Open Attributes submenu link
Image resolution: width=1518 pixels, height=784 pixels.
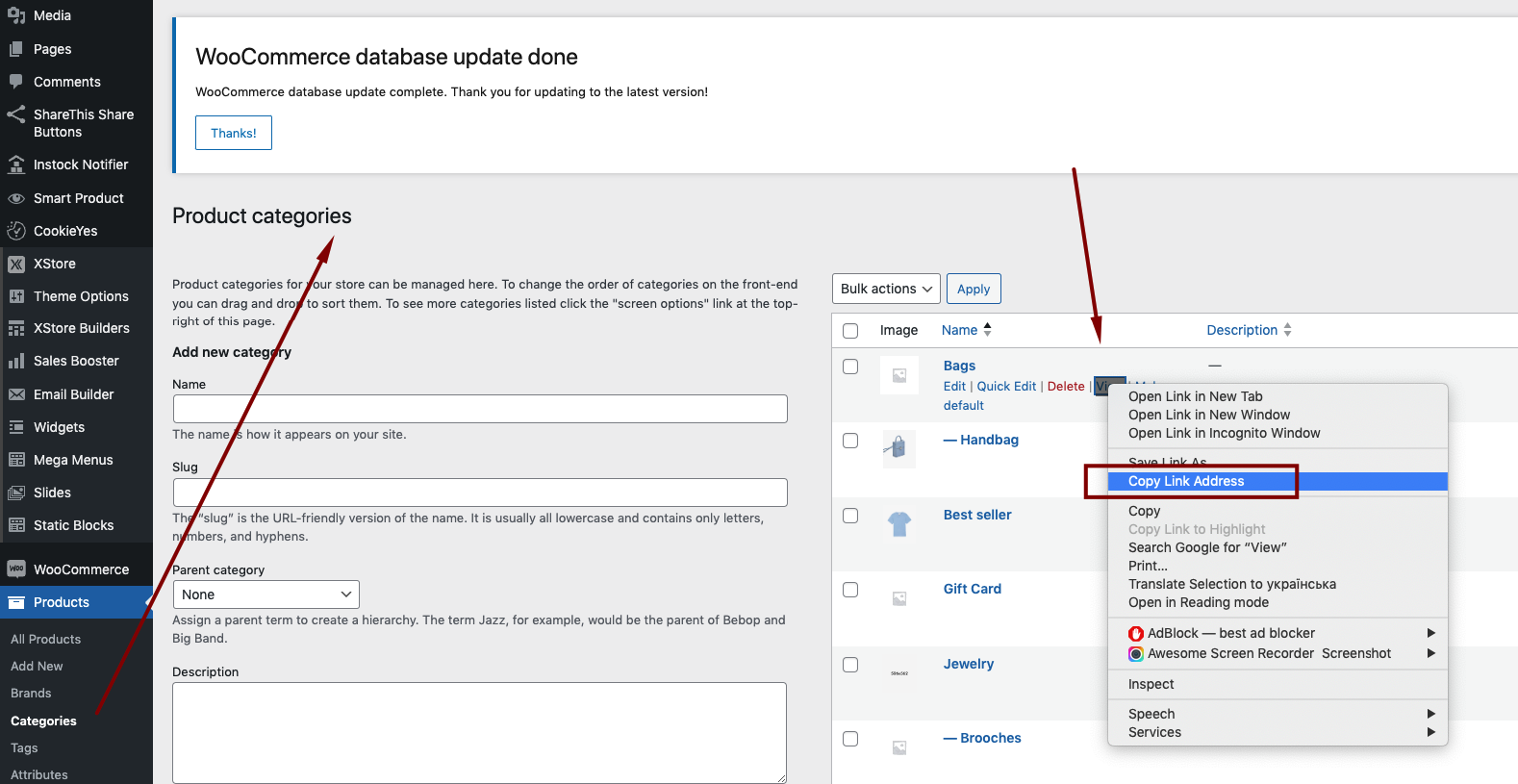point(39,774)
